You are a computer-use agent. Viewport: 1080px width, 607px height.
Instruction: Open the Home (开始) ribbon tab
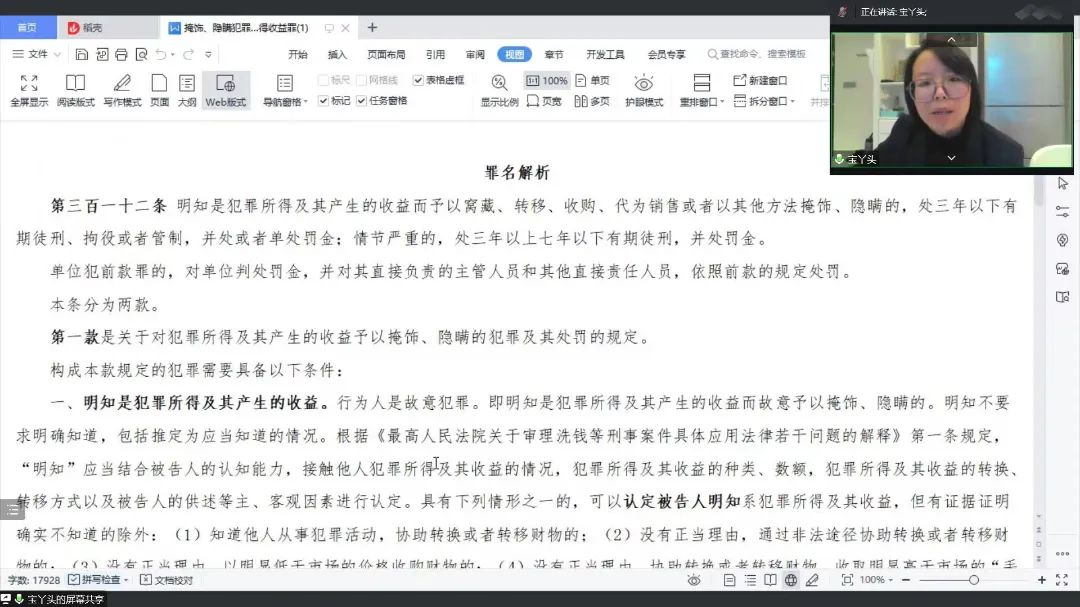(x=298, y=54)
